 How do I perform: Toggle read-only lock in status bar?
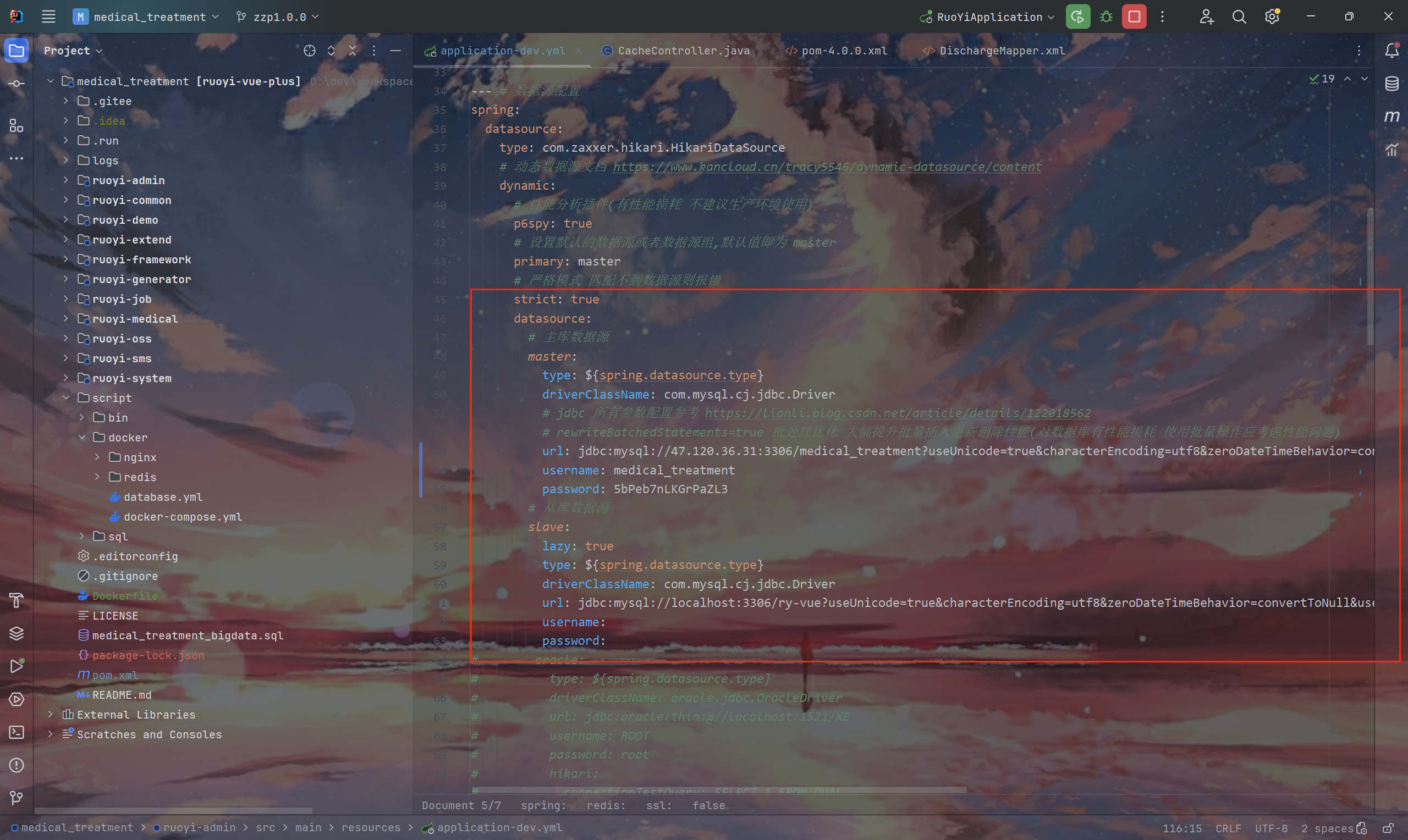[1388, 828]
